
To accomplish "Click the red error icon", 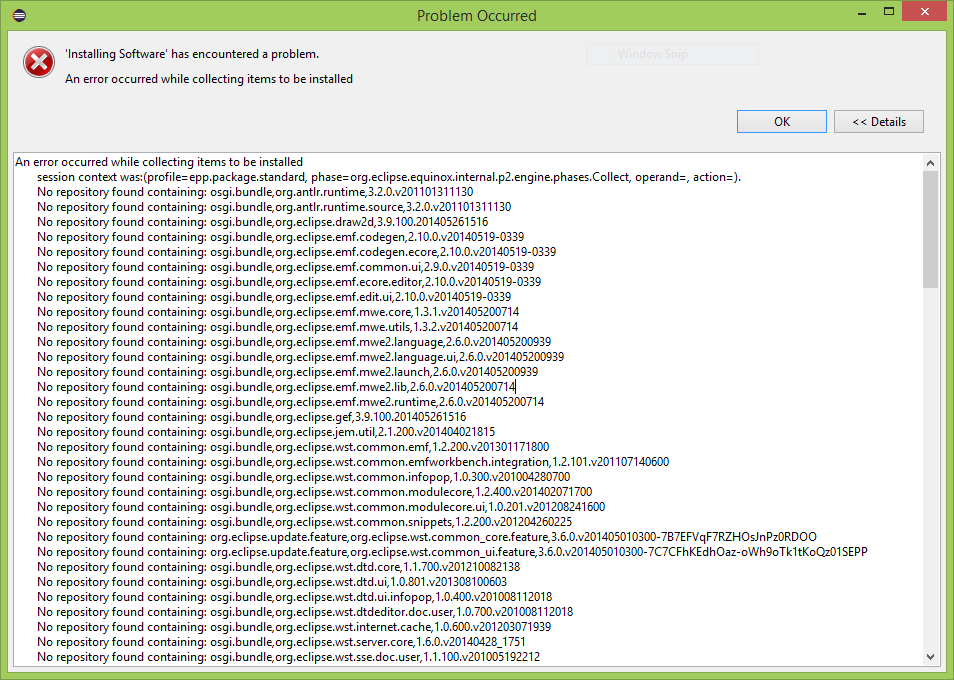I will (39, 63).
